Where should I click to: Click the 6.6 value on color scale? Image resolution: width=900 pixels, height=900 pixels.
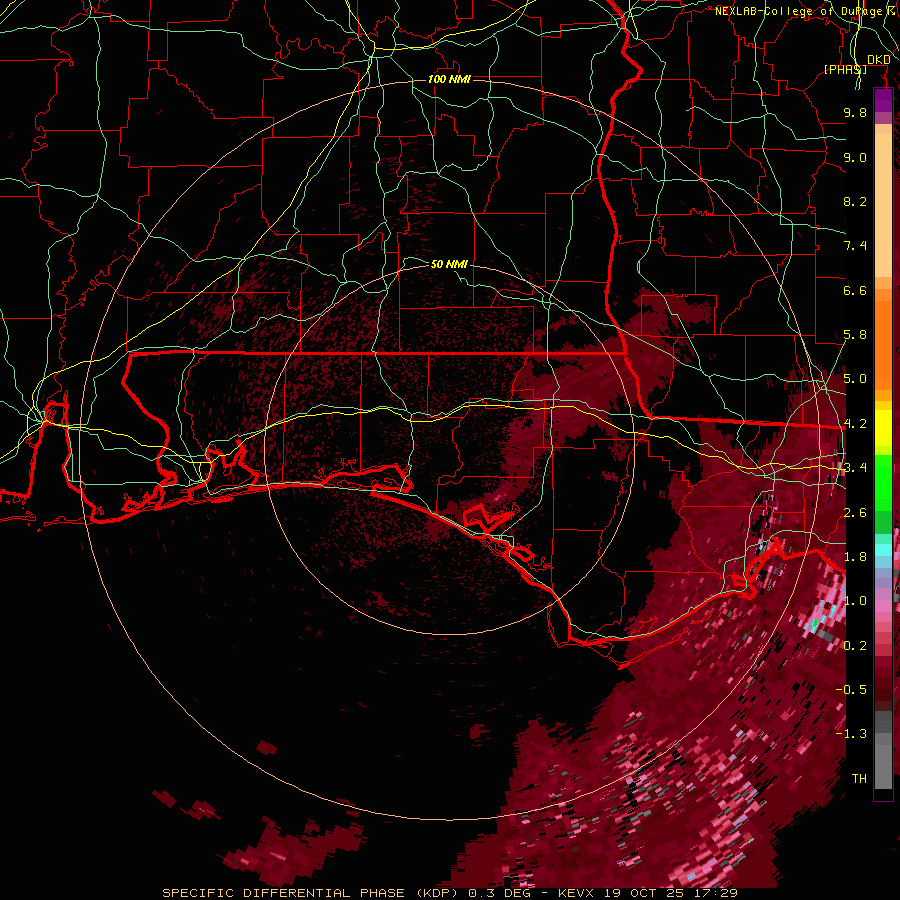tap(855, 290)
